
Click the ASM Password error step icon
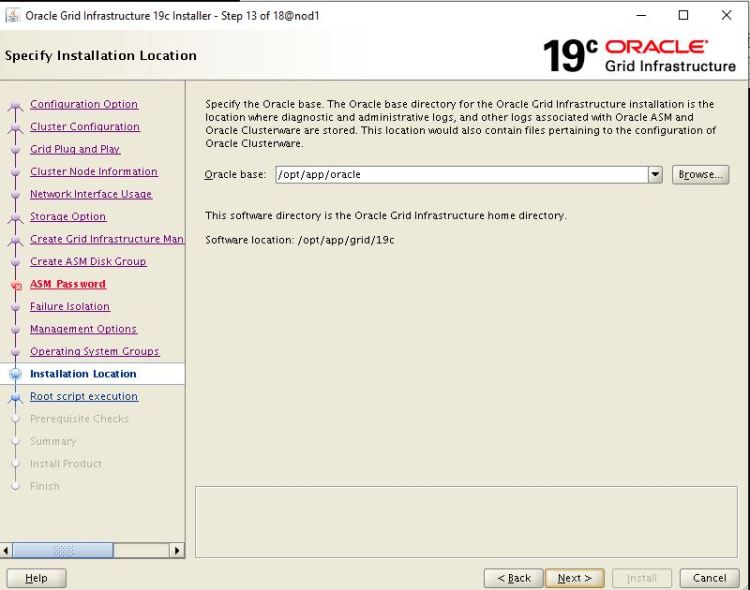15,285
